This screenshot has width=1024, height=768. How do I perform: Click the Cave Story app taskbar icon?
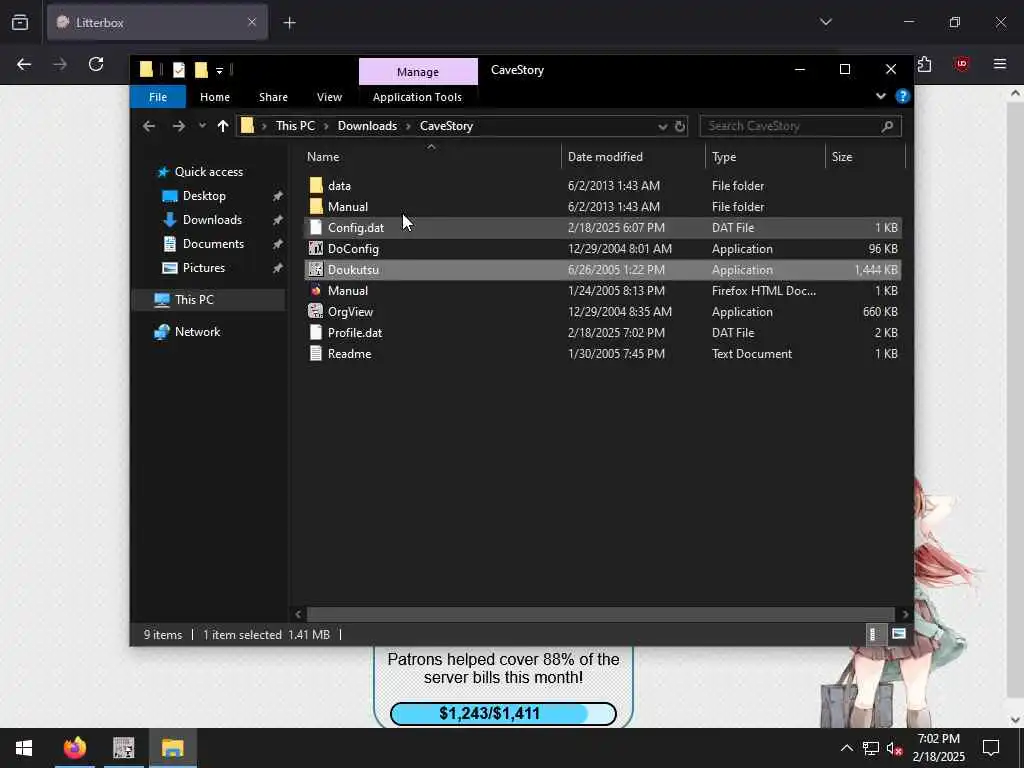[123, 748]
